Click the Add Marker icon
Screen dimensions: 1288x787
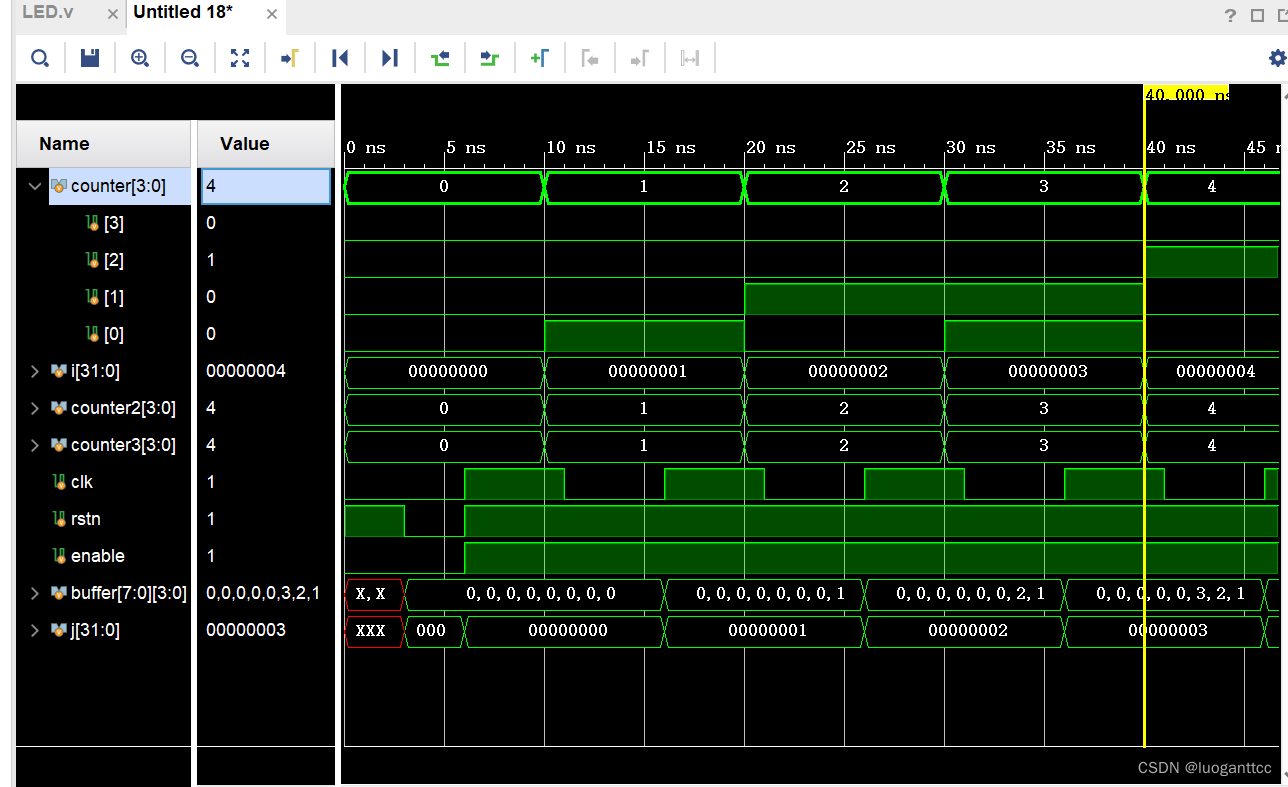pyautogui.click(x=540, y=58)
